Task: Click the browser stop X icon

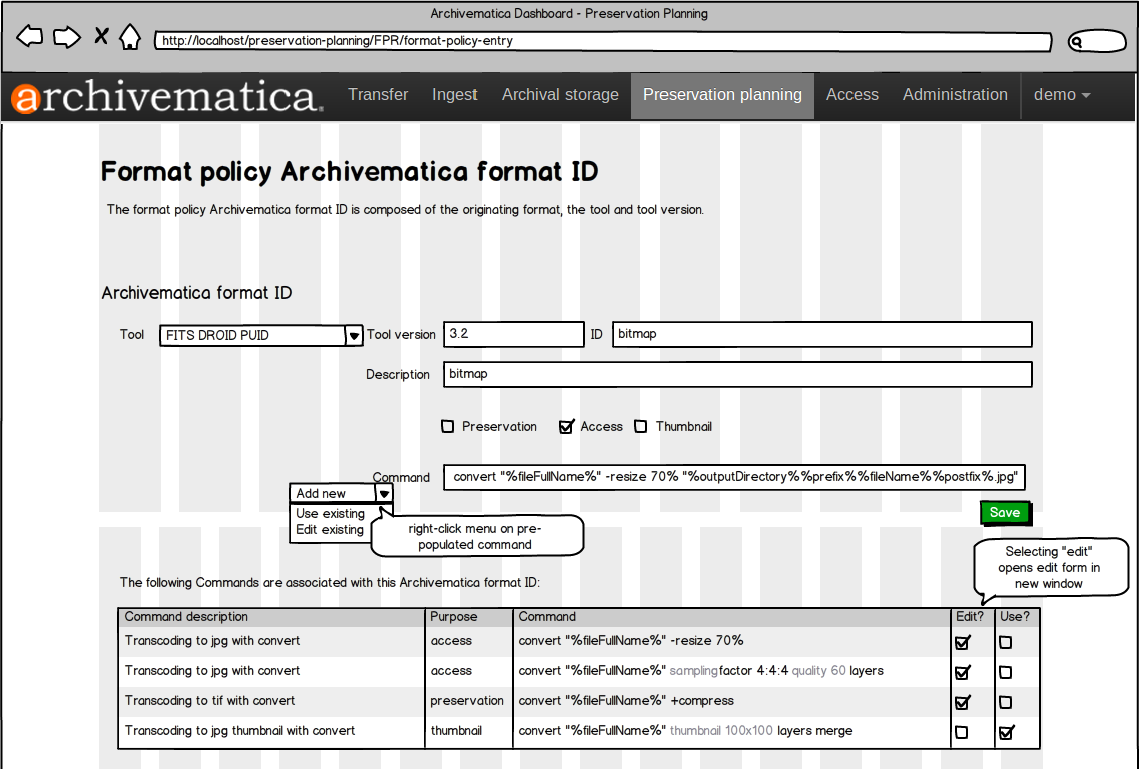Action: click(101, 38)
